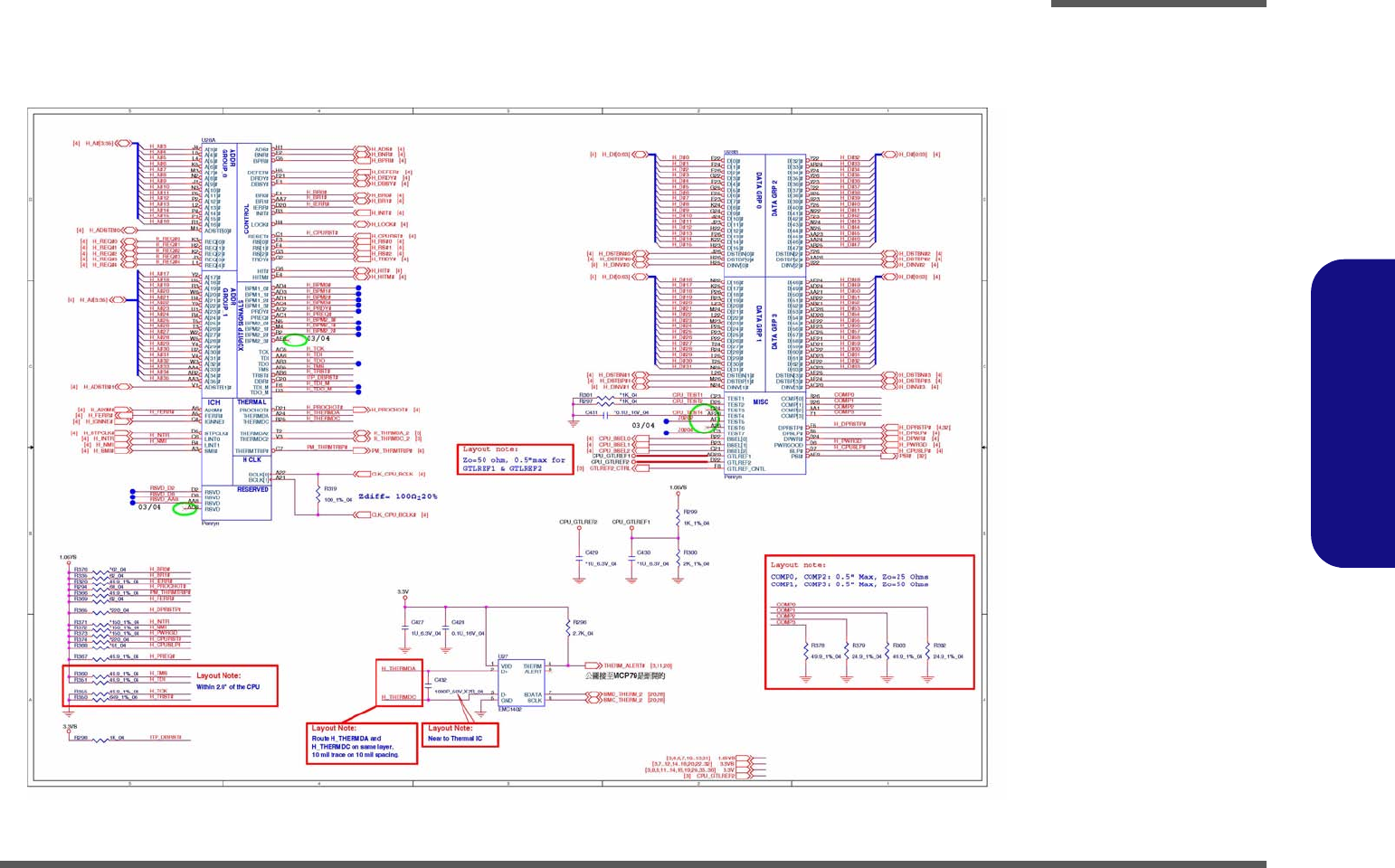Screen dimensions: 1395x868
Task: Select the R319 resistor symbol
Action: pyautogui.click(x=318, y=494)
